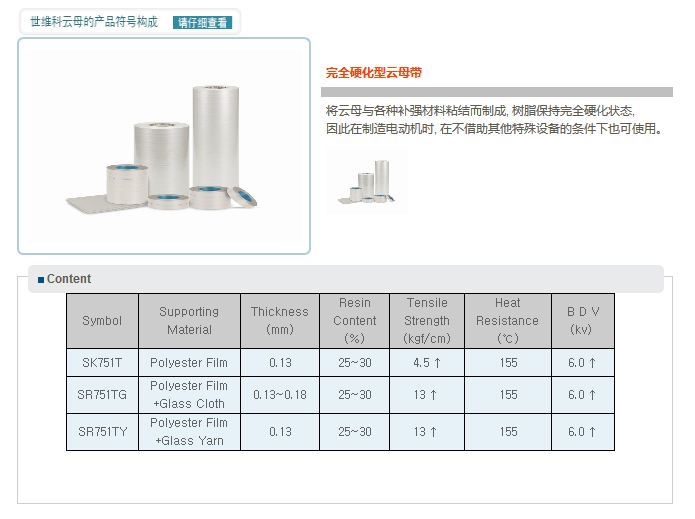
Task: Click the Heat Resistance column header
Action: [x=507, y=321]
